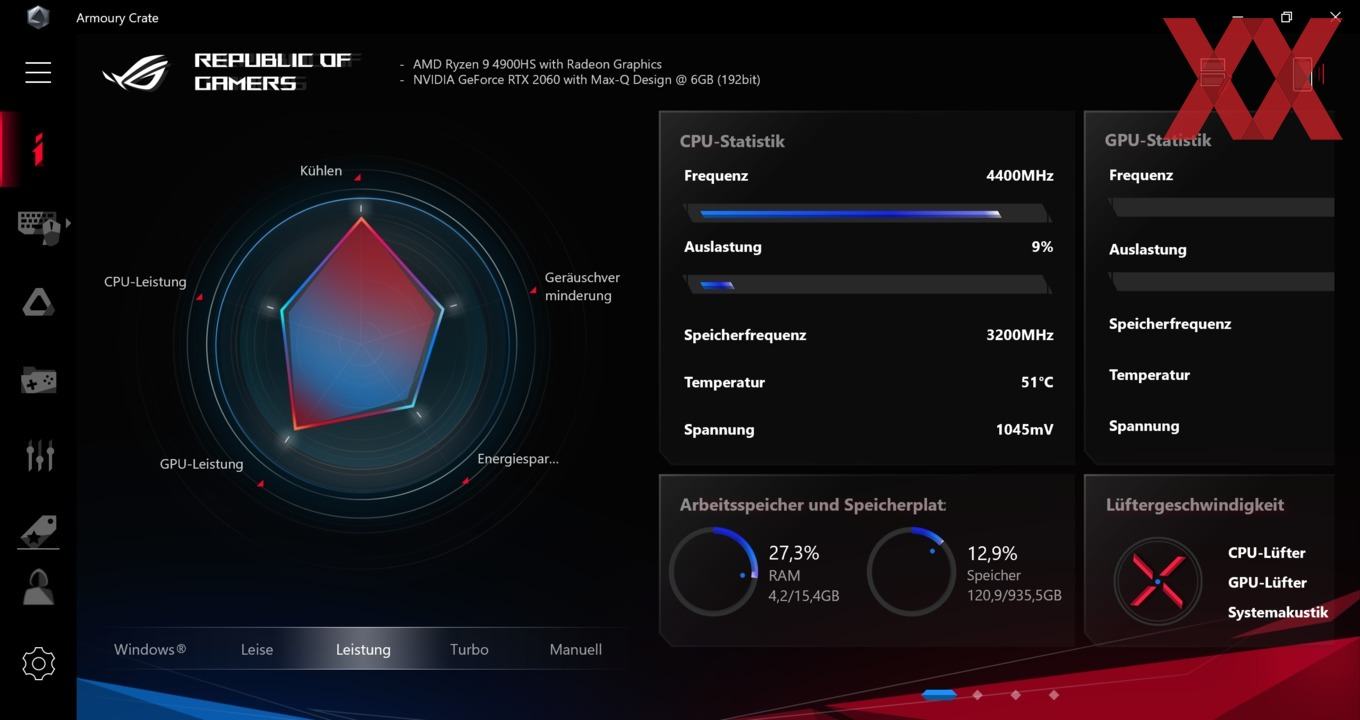Image resolution: width=1360 pixels, height=720 pixels.
Task: Click the fan speed X-shaped icon
Action: pos(1157,582)
